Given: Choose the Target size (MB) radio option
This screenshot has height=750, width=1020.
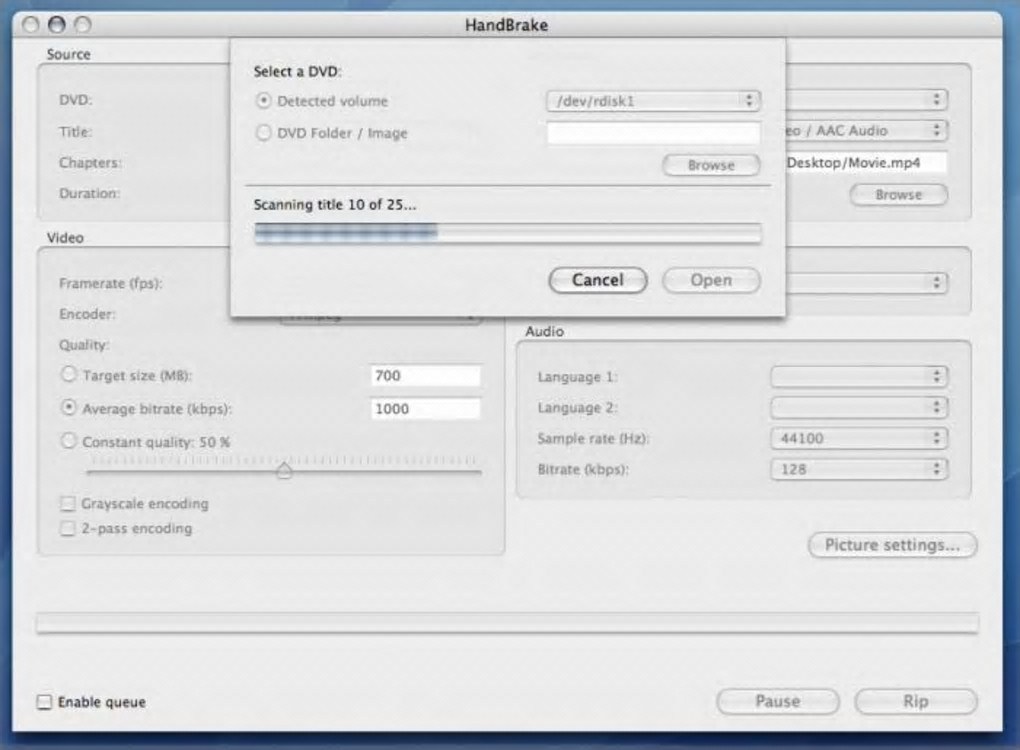Looking at the screenshot, I should pos(68,374).
